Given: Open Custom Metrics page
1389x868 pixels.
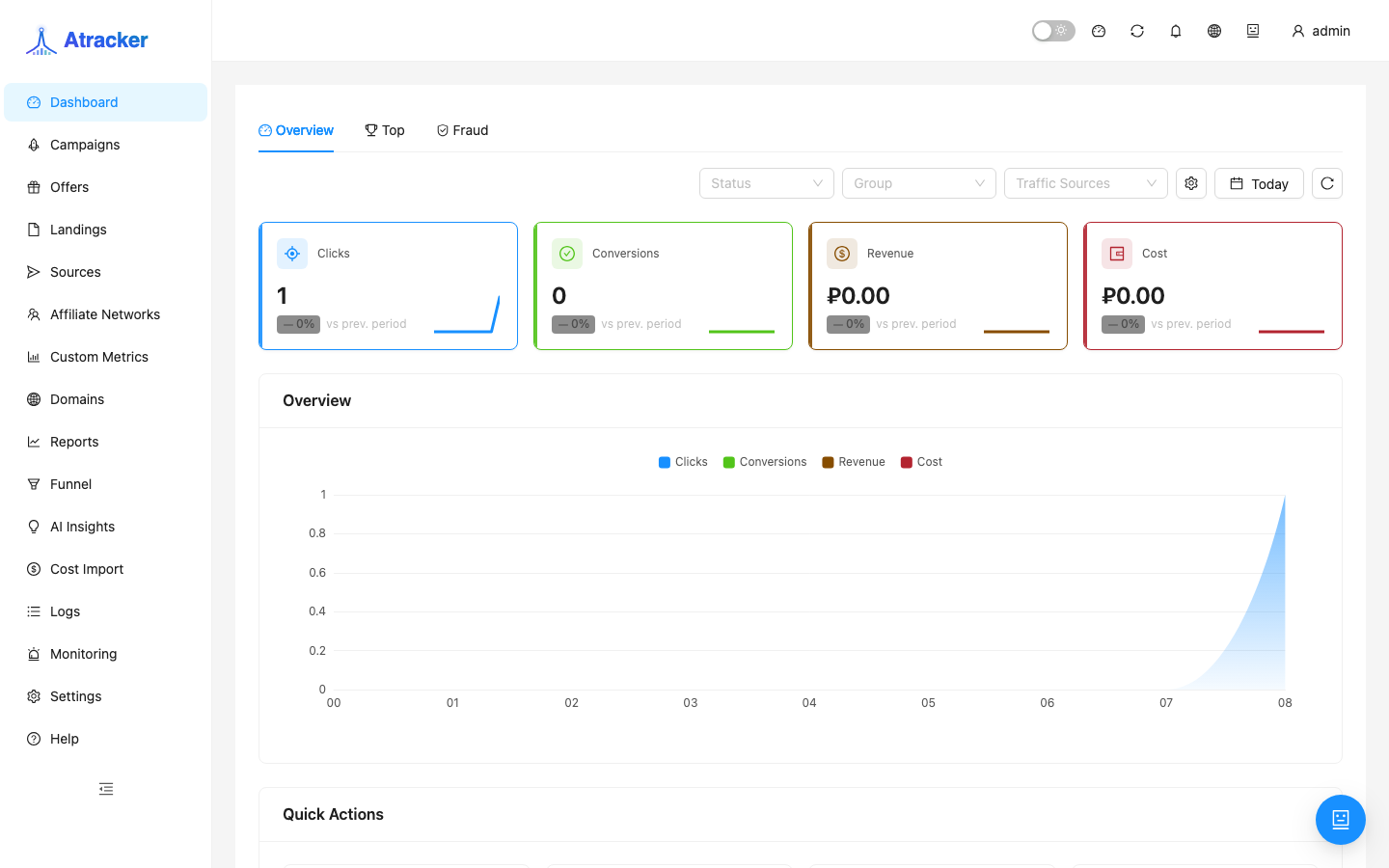Looking at the screenshot, I should (106, 357).
